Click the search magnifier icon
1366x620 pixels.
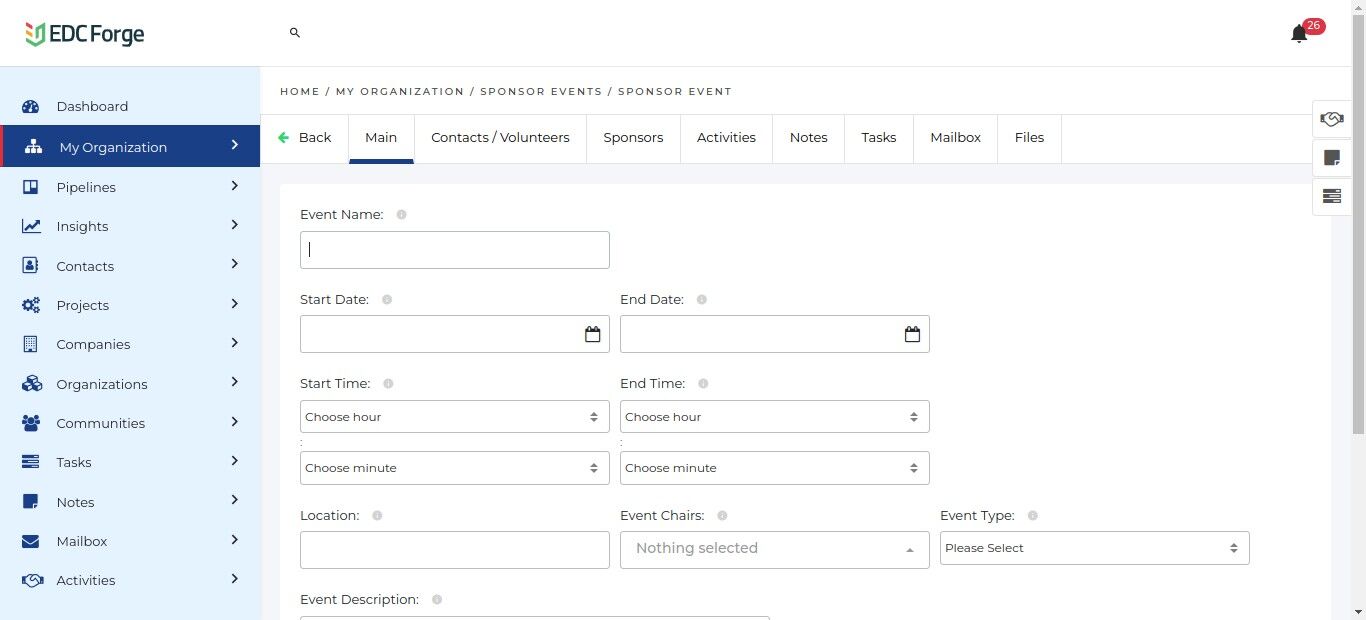coord(295,33)
